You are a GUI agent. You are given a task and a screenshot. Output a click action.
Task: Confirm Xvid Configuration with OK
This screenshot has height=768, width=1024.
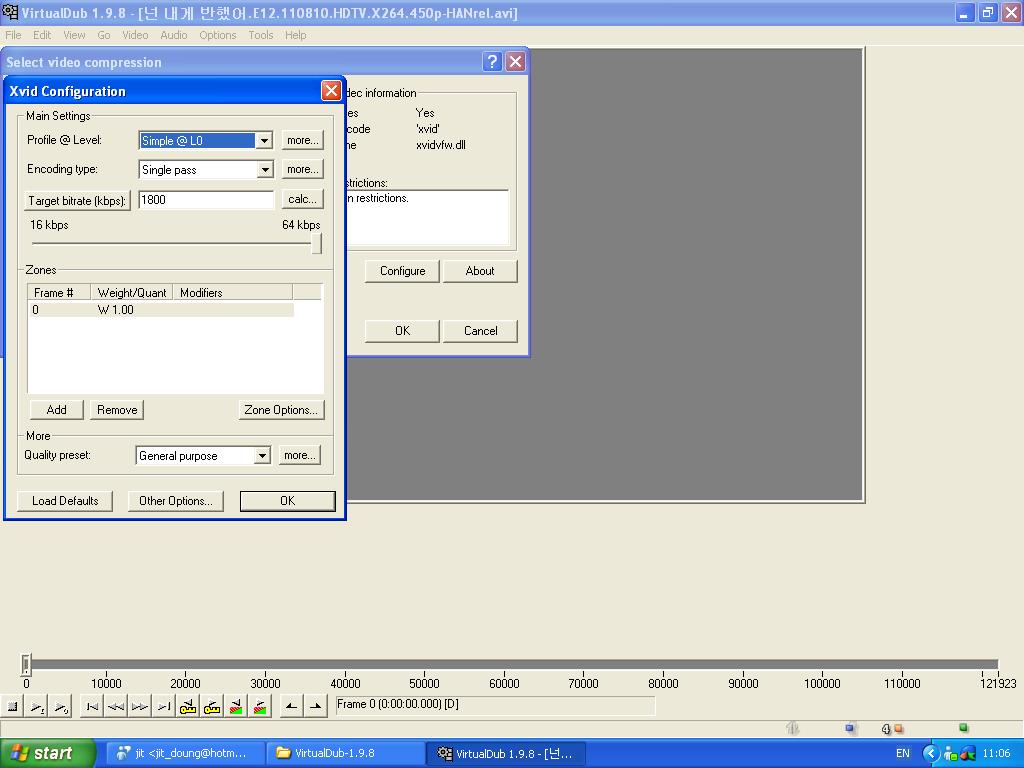(x=287, y=501)
